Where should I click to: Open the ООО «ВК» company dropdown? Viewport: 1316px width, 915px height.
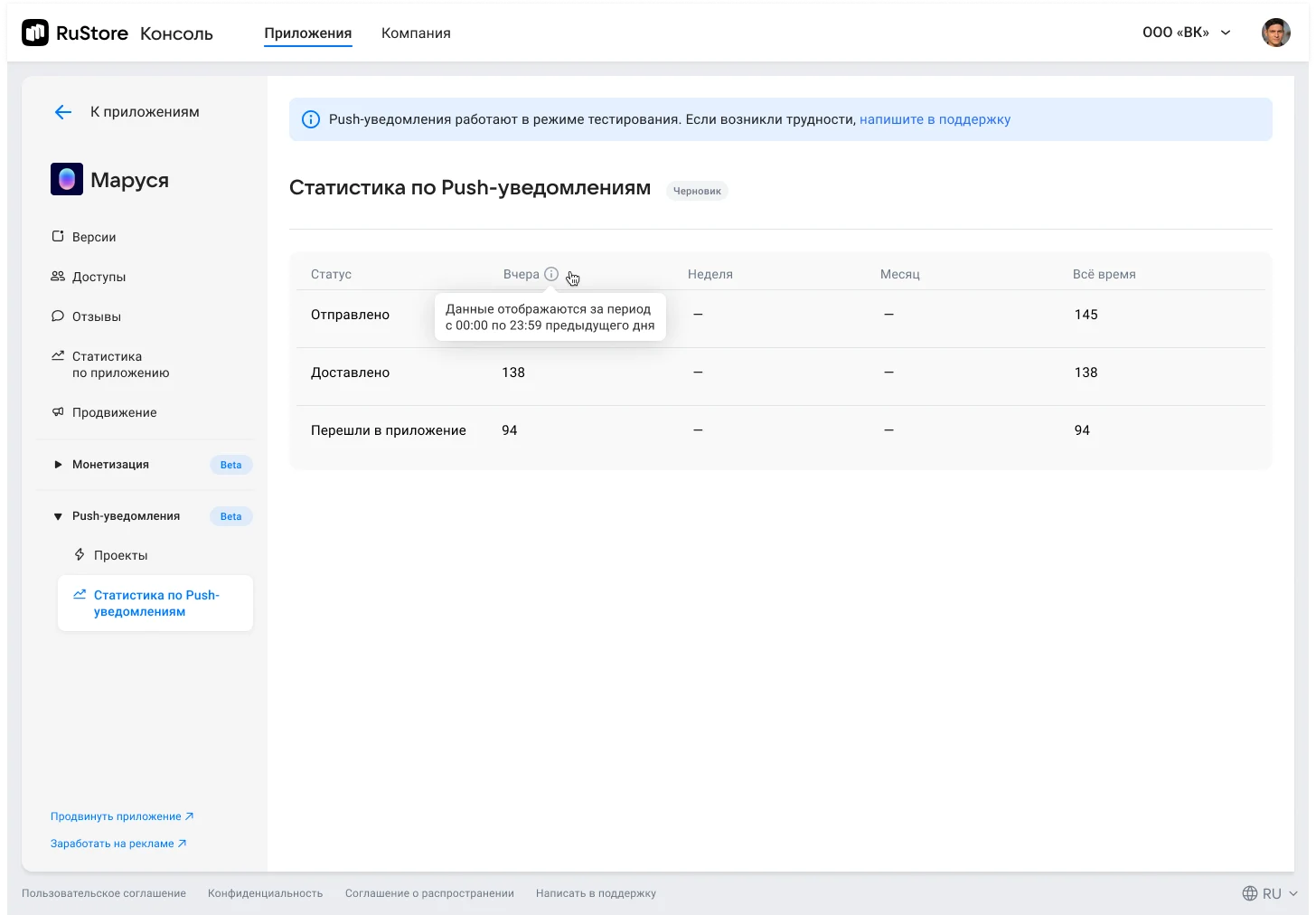click(x=1187, y=33)
